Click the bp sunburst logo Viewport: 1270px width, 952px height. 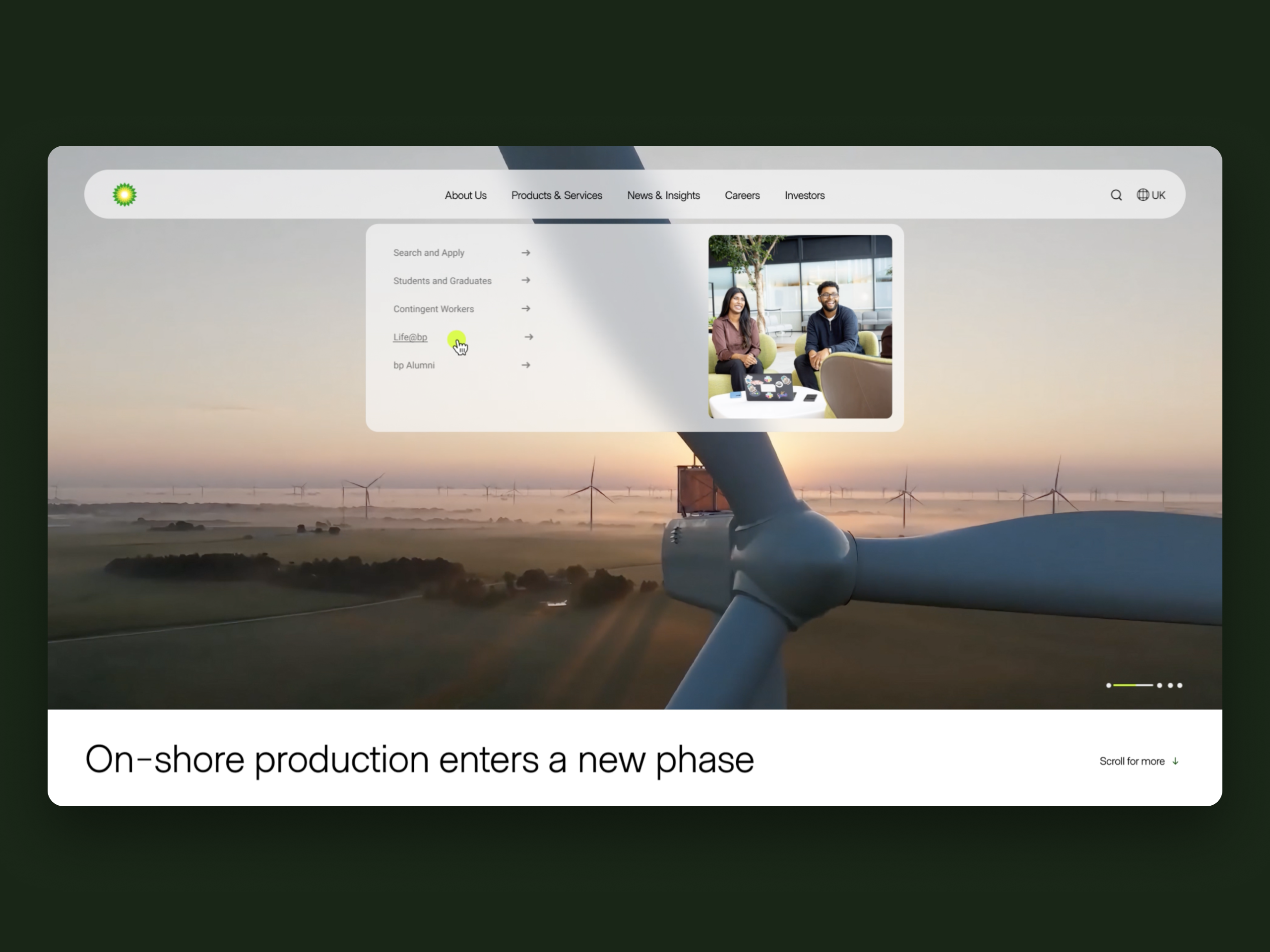tap(125, 194)
